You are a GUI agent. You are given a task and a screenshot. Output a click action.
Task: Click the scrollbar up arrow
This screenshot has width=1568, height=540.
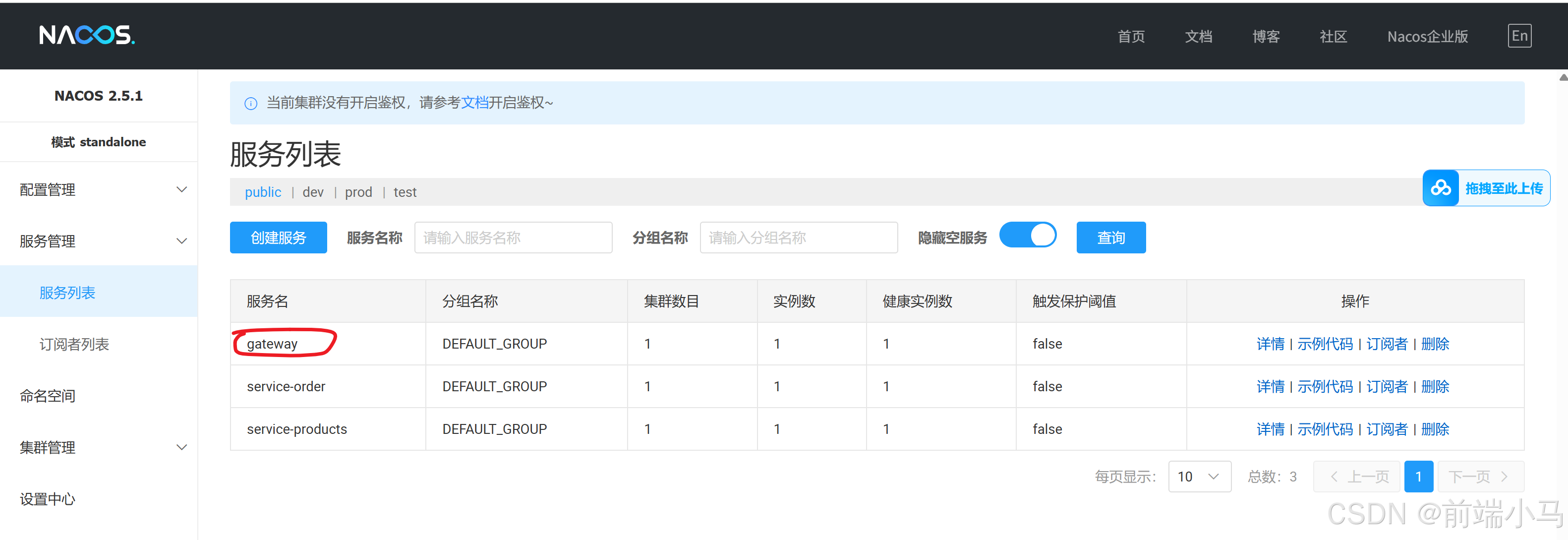1563,77
